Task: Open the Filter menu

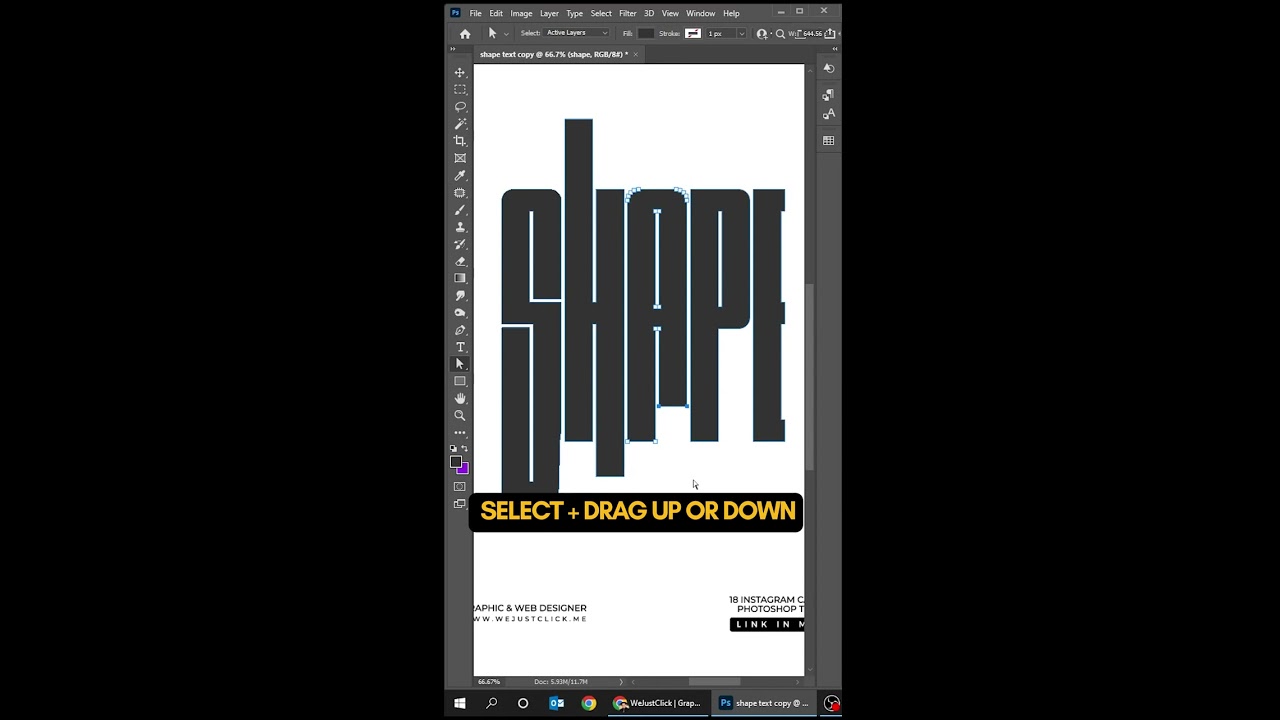Action: pyautogui.click(x=628, y=13)
